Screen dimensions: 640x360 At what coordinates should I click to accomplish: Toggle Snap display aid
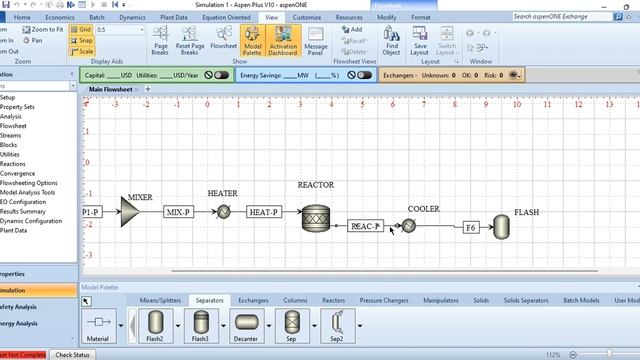pyautogui.click(x=82, y=40)
